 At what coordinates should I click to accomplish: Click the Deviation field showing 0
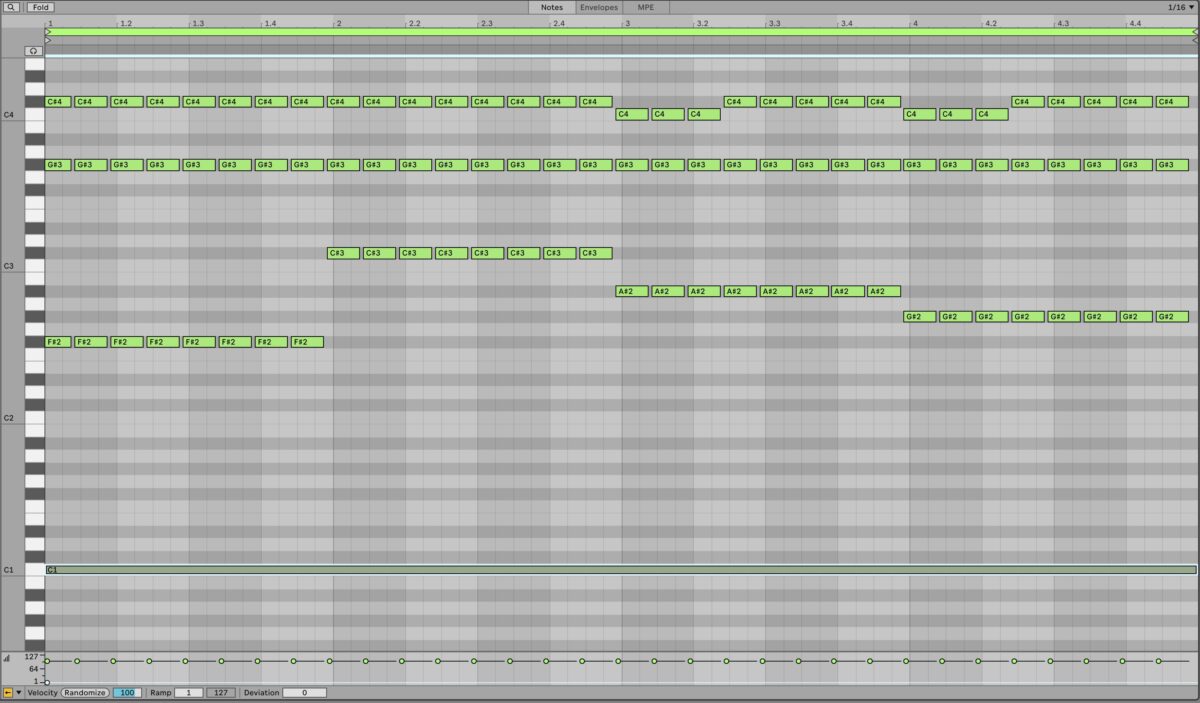(x=303, y=691)
